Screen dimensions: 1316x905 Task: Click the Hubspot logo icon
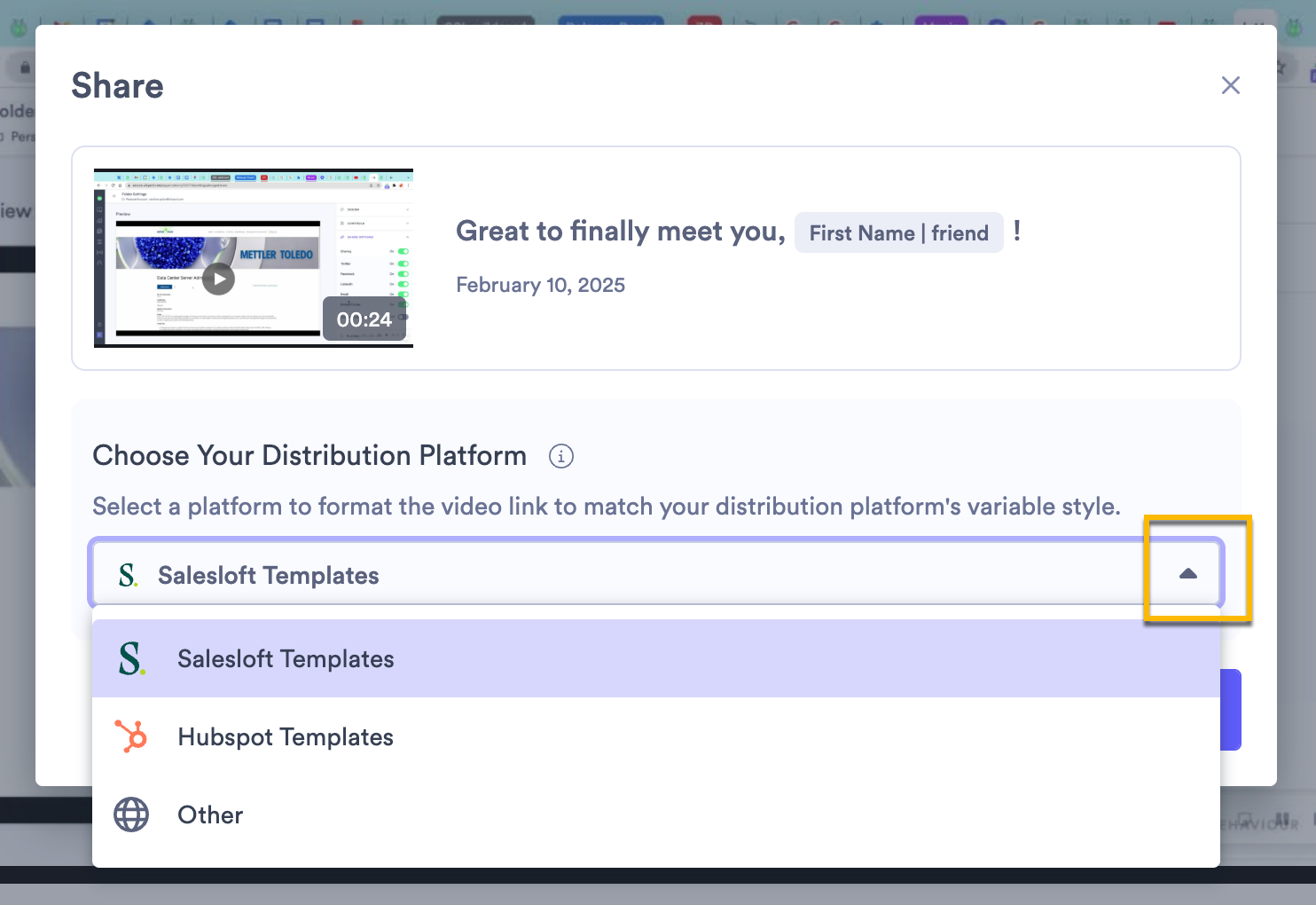tap(131, 736)
